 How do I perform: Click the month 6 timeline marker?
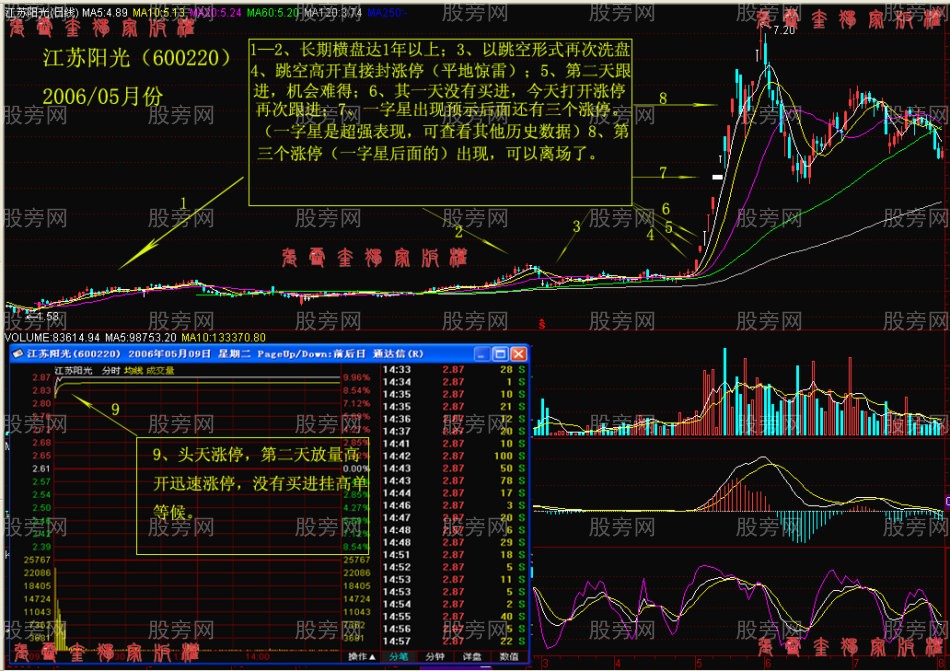click(768, 663)
